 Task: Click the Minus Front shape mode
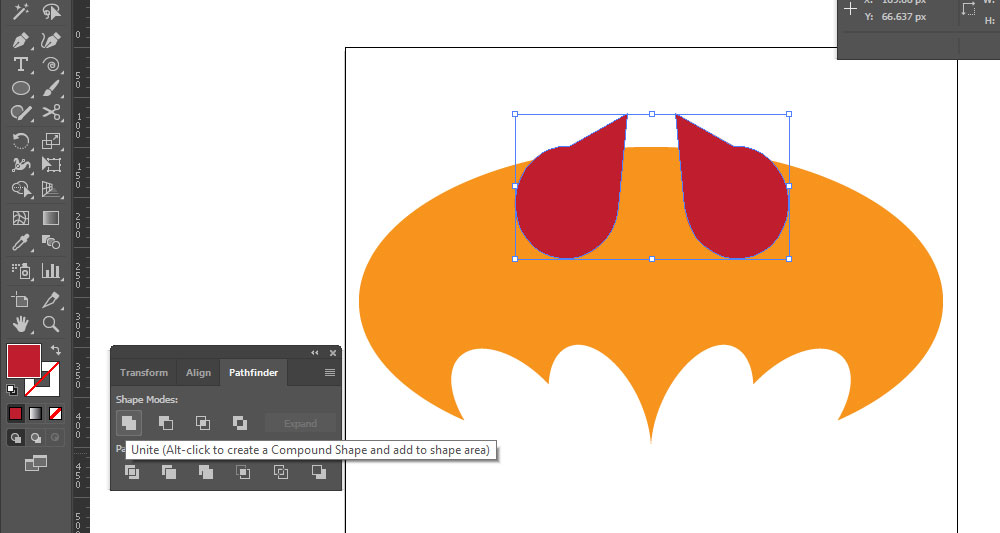pos(166,423)
